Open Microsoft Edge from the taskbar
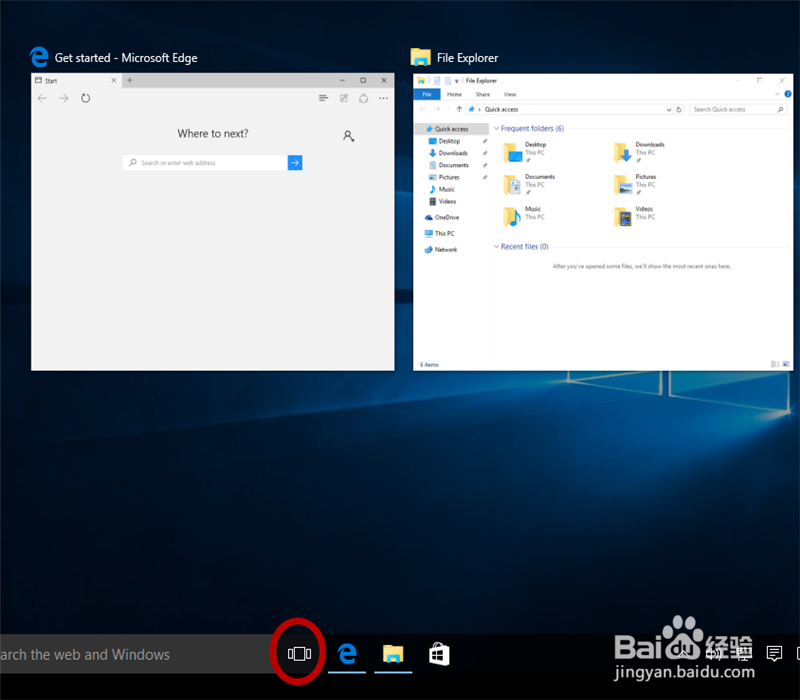This screenshot has width=800, height=700. point(347,654)
